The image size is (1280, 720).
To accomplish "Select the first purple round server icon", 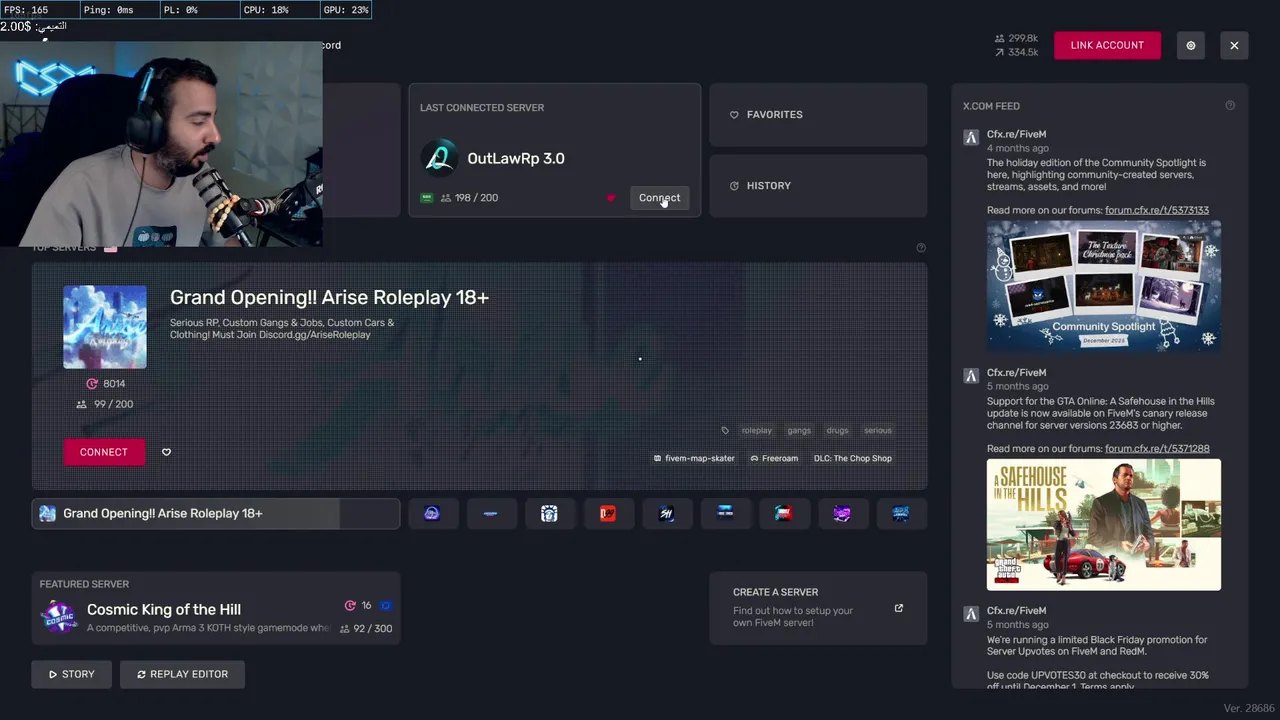I will [x=432, y=513].
